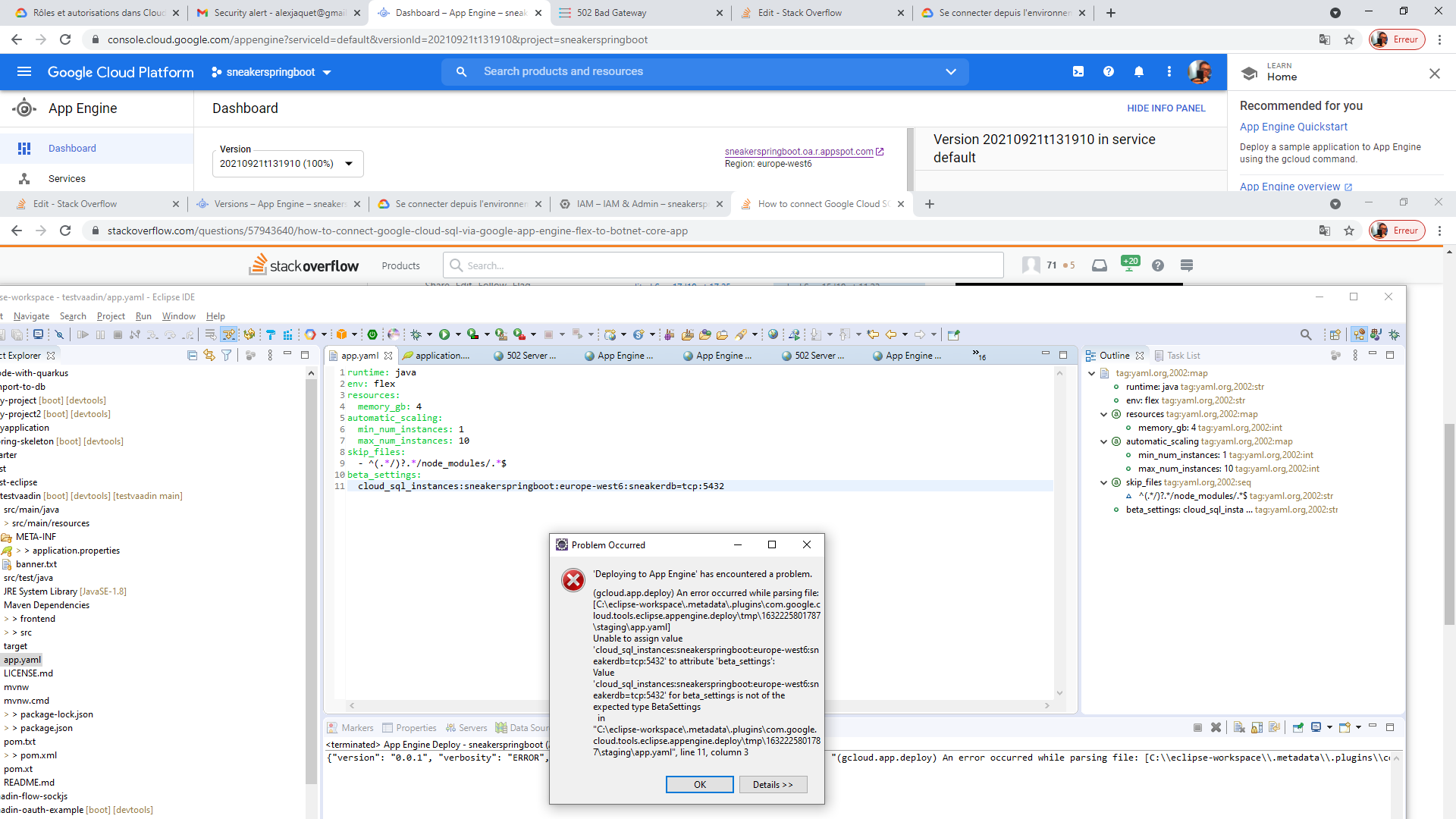Viewport: 1456px width, 819px height.
Task: Toggle Pin Console in console toolbar
Action: [x=1298, y=727]
